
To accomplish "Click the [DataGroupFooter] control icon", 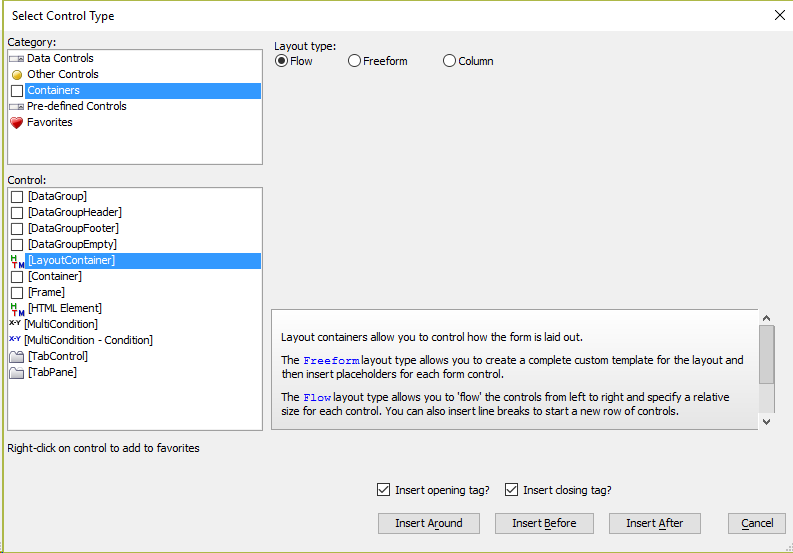I will pos(17,229).
